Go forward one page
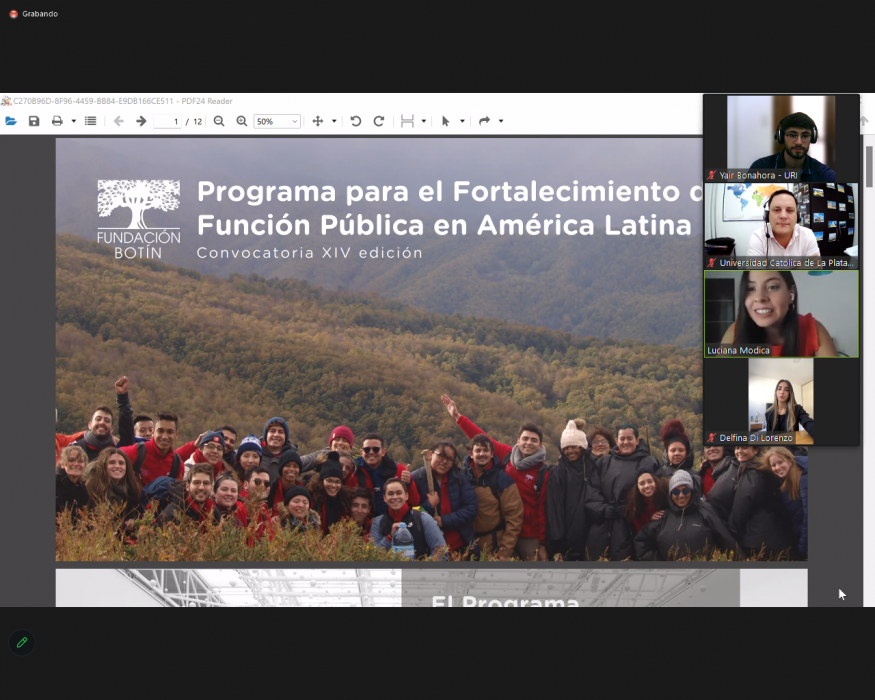The width and height of the screenshot is (875, 700). click(x=139, y=121)
